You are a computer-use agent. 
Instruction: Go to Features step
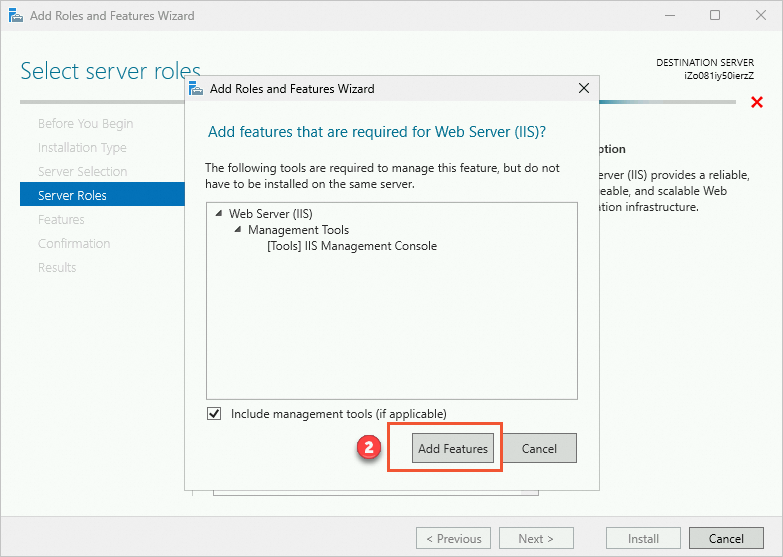(x=61, y=219)
